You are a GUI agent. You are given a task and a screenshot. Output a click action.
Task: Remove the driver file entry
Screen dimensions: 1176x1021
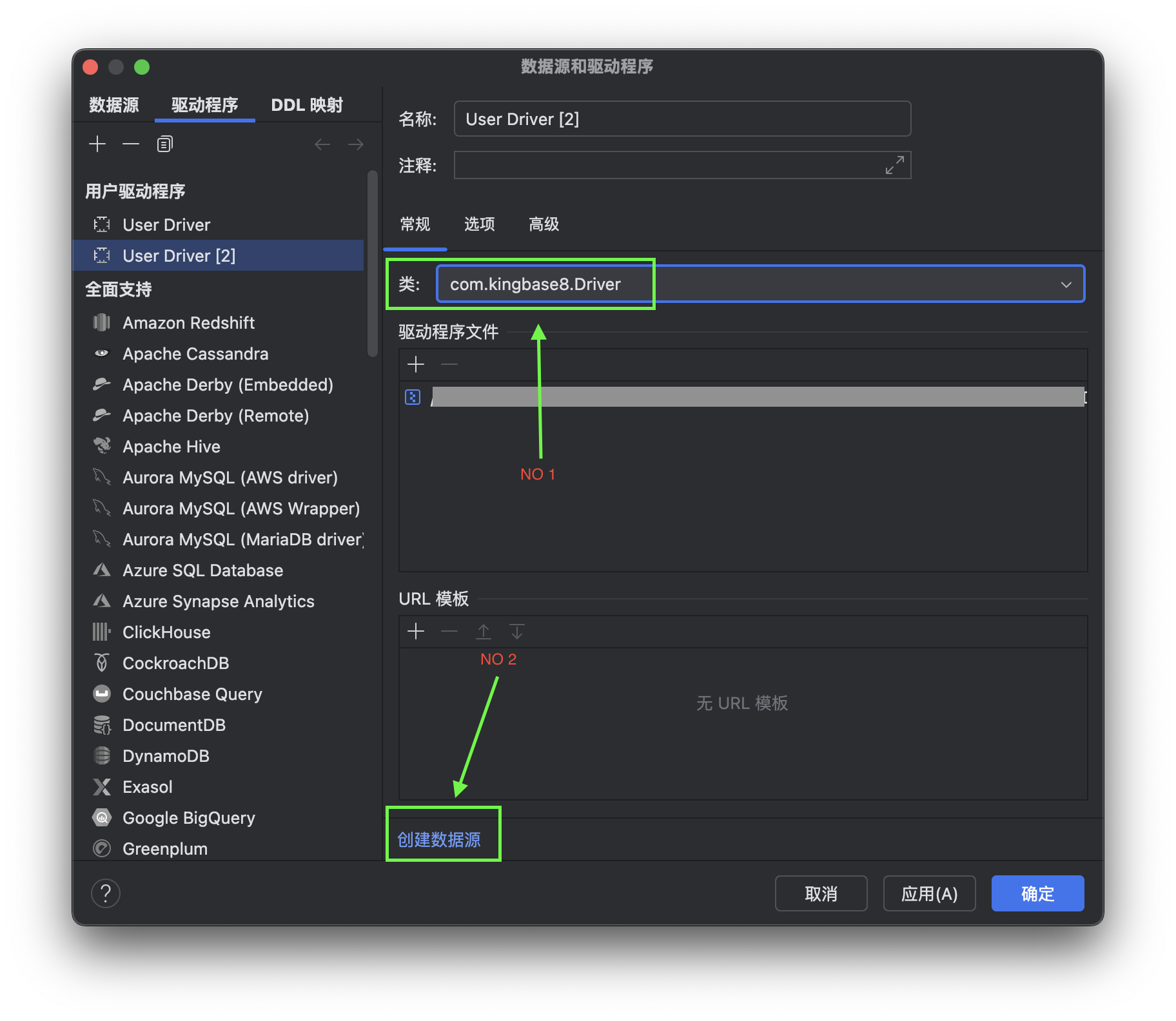point(449,364)
